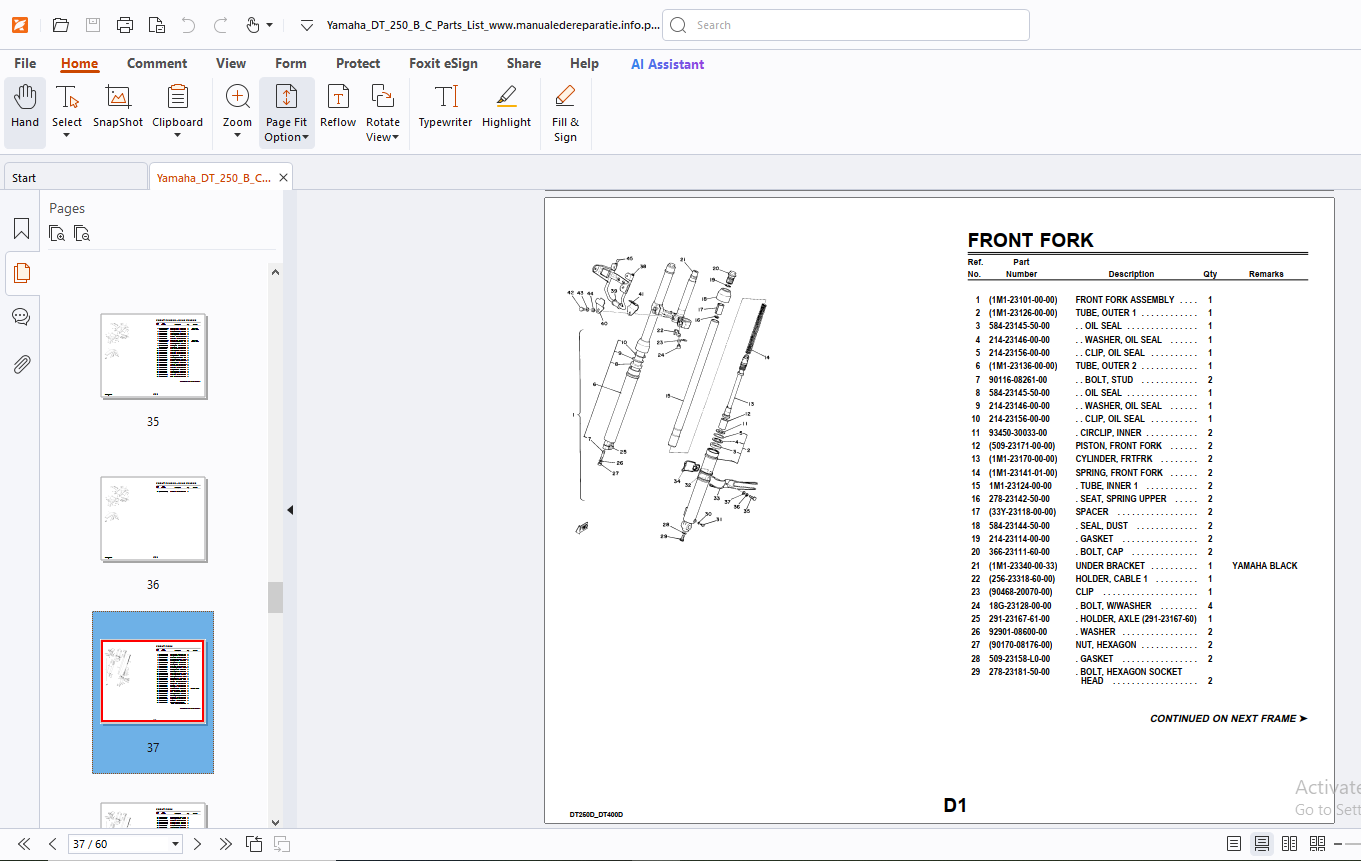Close the Yamaha_DT_250_B_C document tab

pyautogui.click(x=284, y=177)
